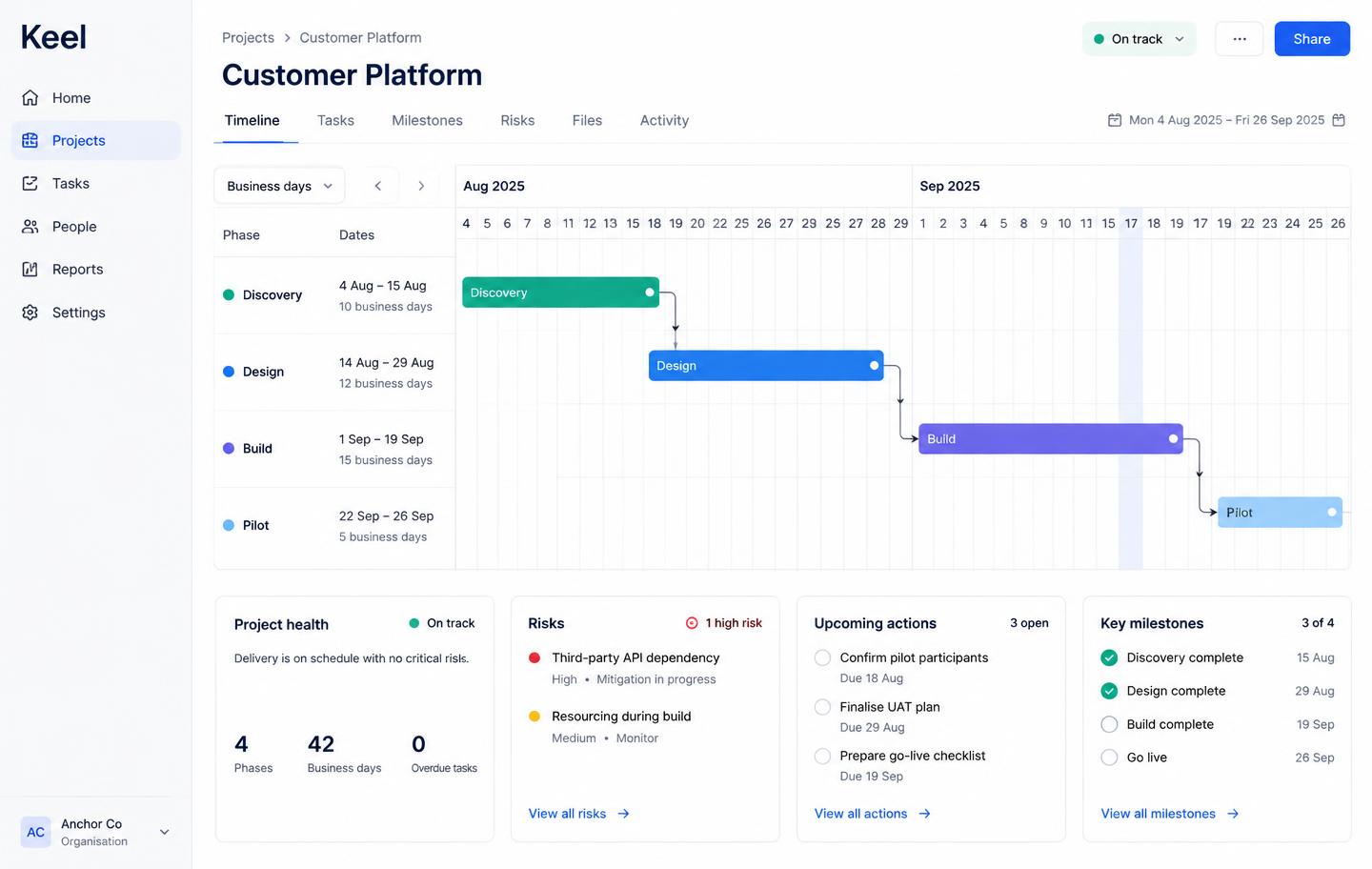Screen dimensions: 1372x869
Task: Select the Pilot bar in Gantt chart
Action: point(1280,513)
